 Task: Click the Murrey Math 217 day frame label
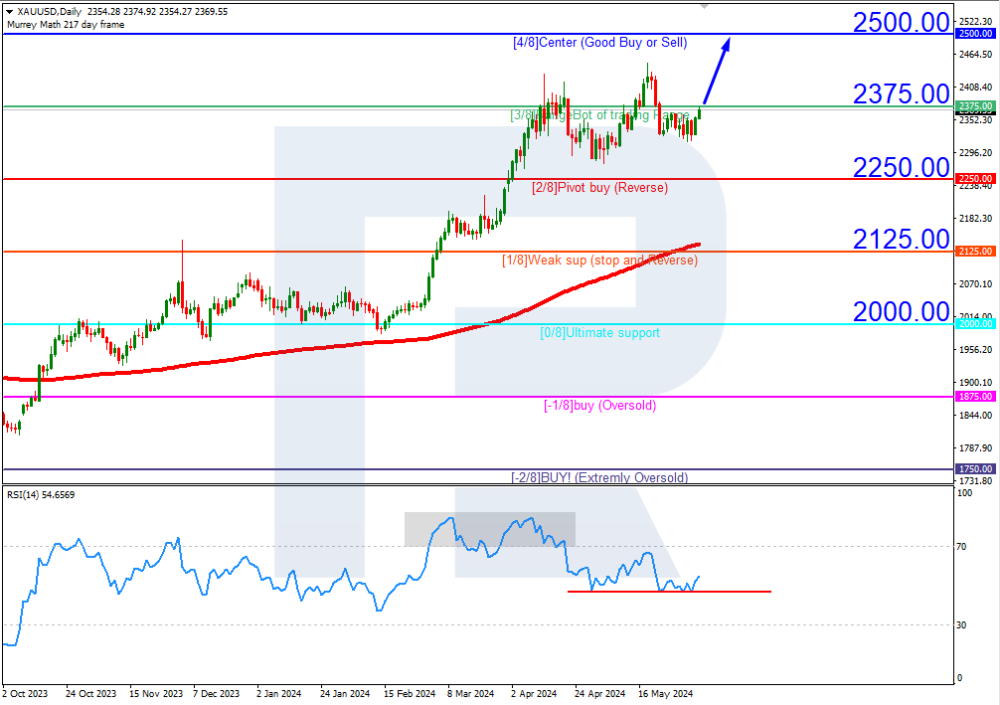65,24
